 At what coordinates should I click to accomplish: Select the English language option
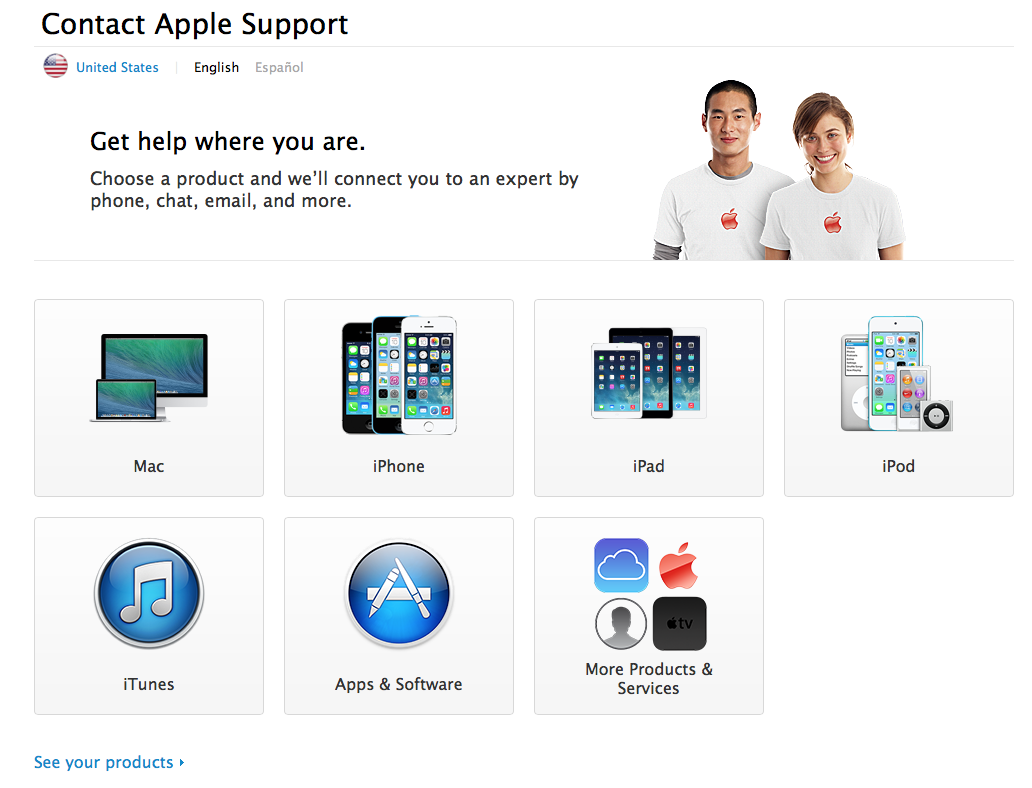pos(216,67)
